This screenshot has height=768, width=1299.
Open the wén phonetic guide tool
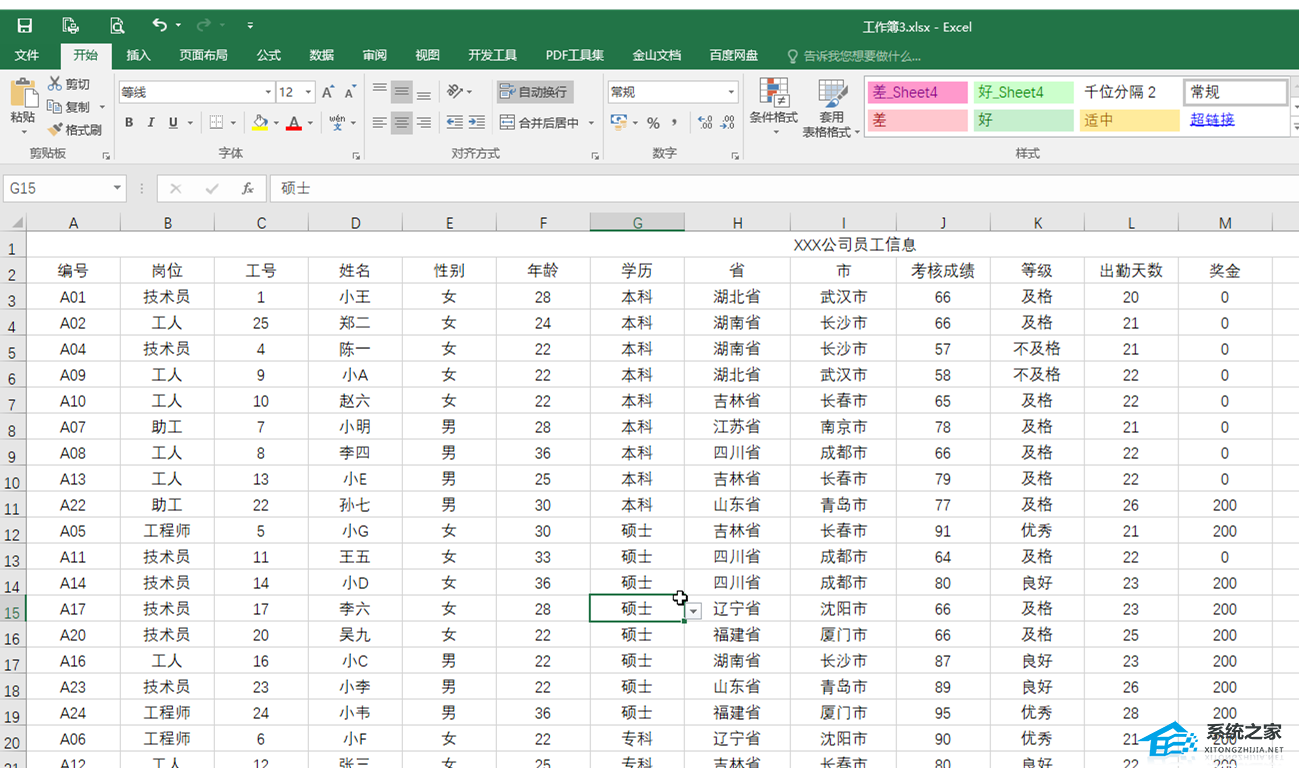[337, 122]
